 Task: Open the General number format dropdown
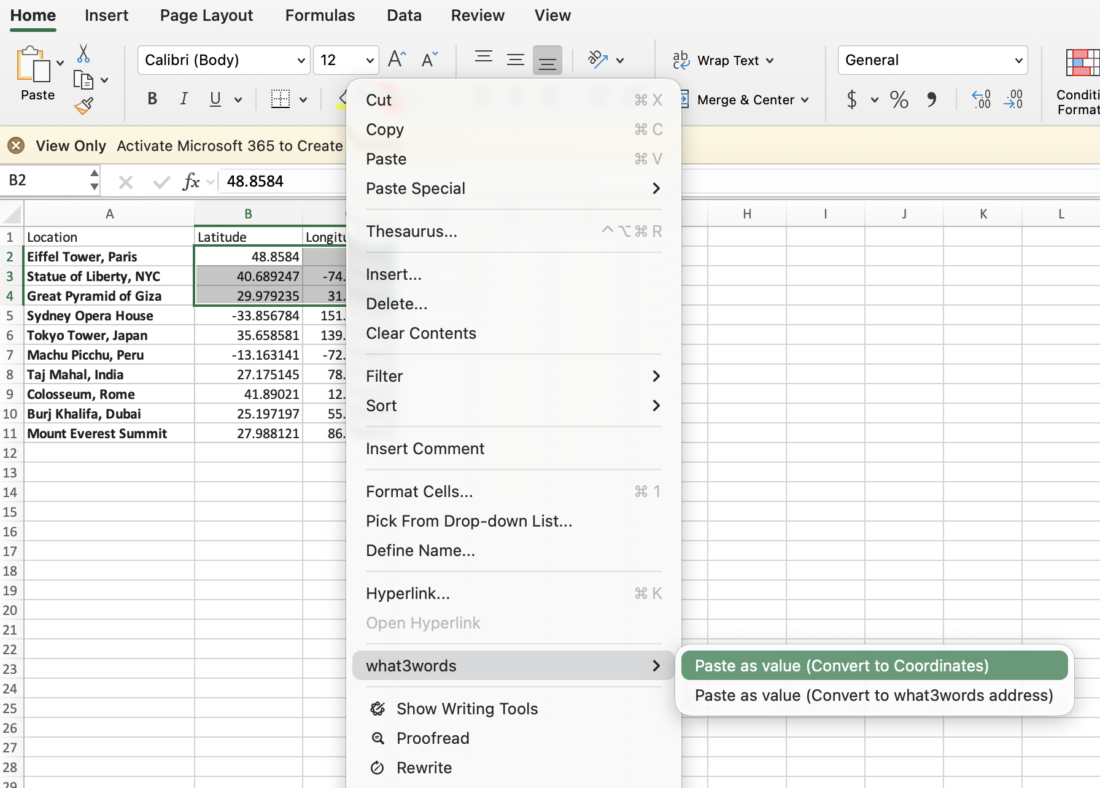932,60
